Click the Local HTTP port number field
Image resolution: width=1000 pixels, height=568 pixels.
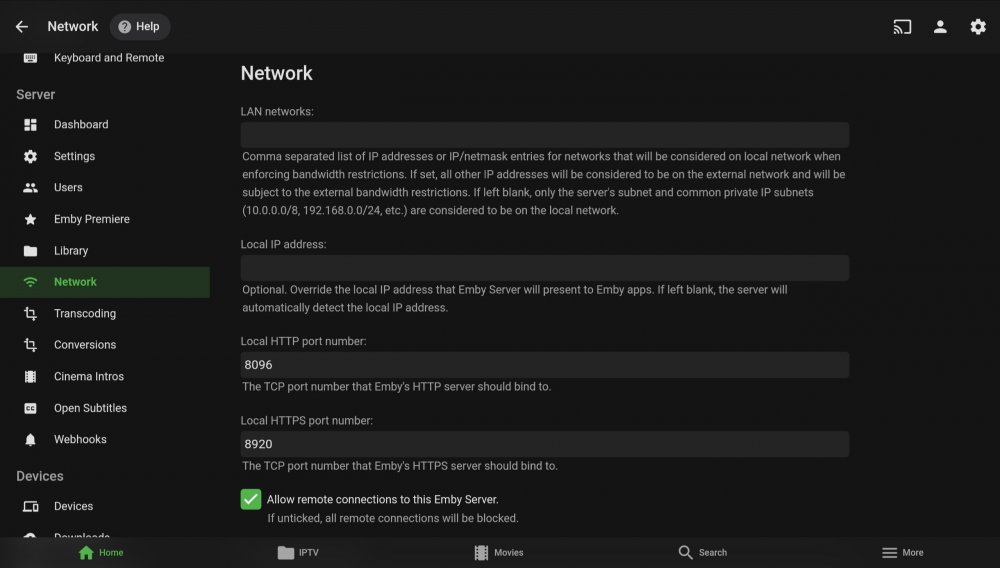pyautogui.click(x=545, y=365)
